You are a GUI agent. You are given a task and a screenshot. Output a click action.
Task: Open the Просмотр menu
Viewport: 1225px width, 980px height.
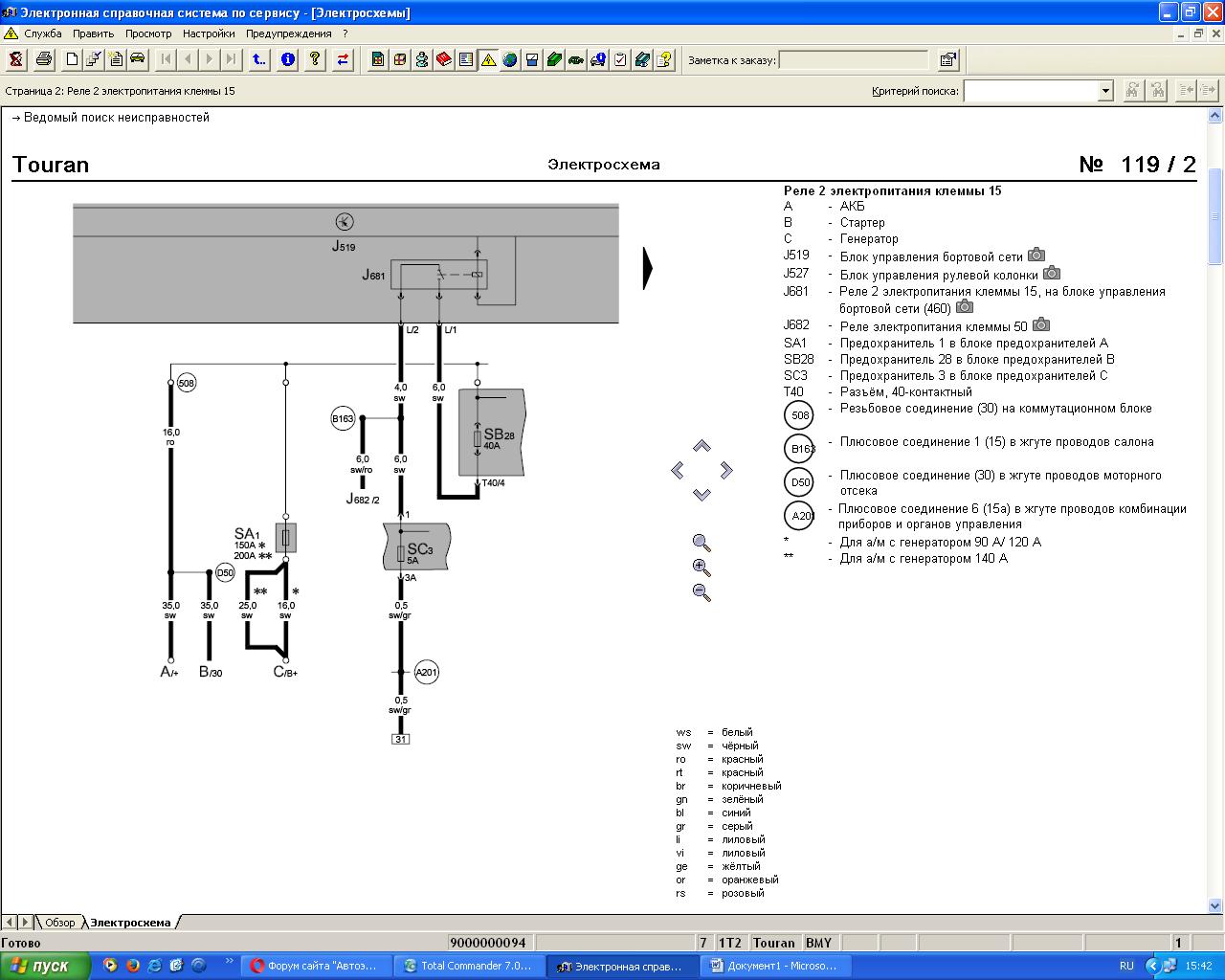[148, 33]
